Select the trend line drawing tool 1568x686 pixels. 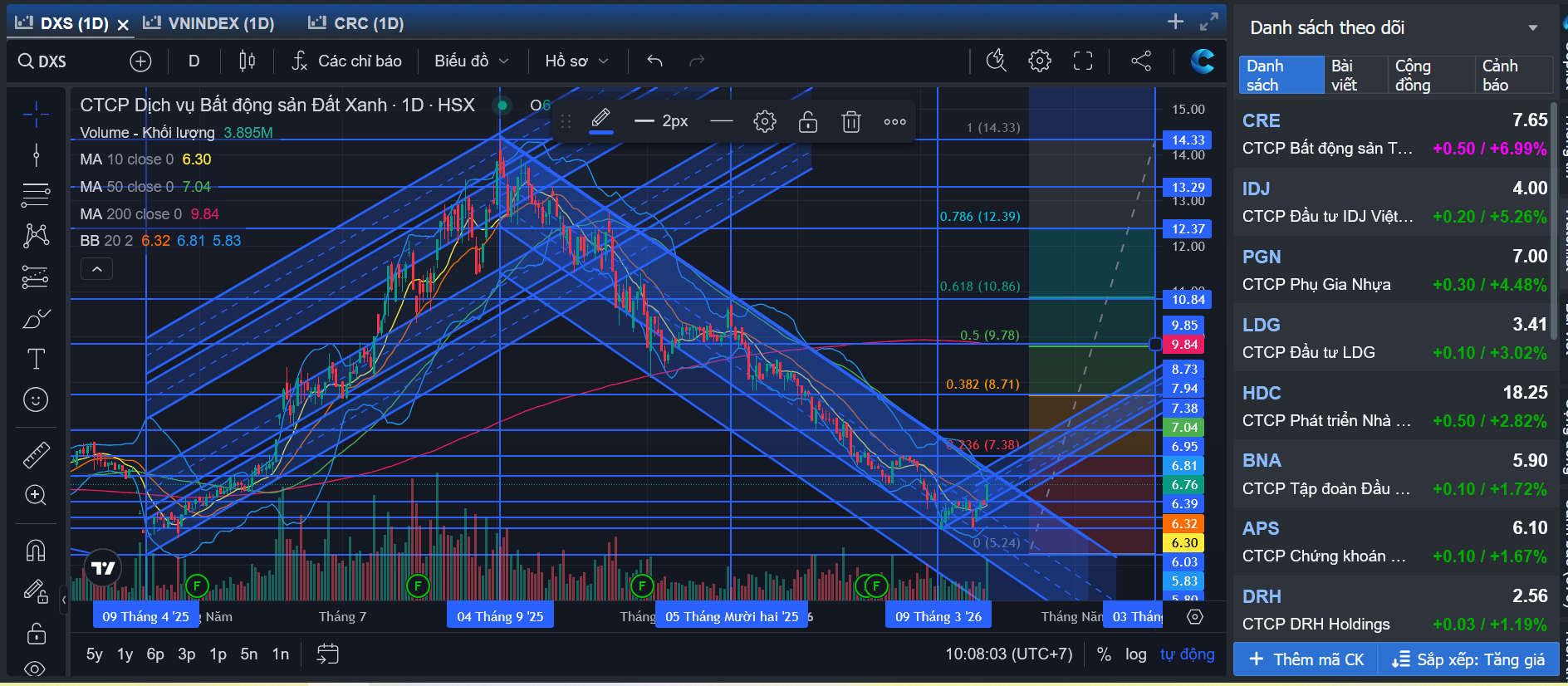[x=36, y=154]
